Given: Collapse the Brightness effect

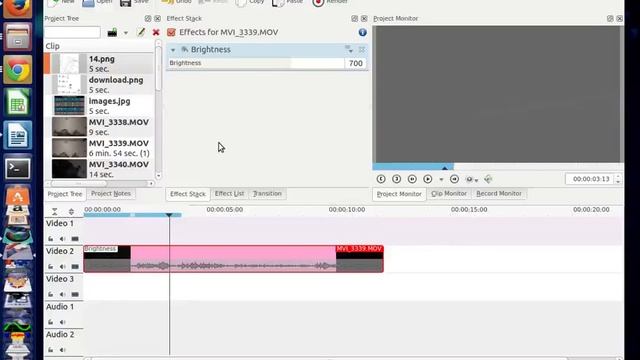Looking at the screenshot, I should (173, 50).
